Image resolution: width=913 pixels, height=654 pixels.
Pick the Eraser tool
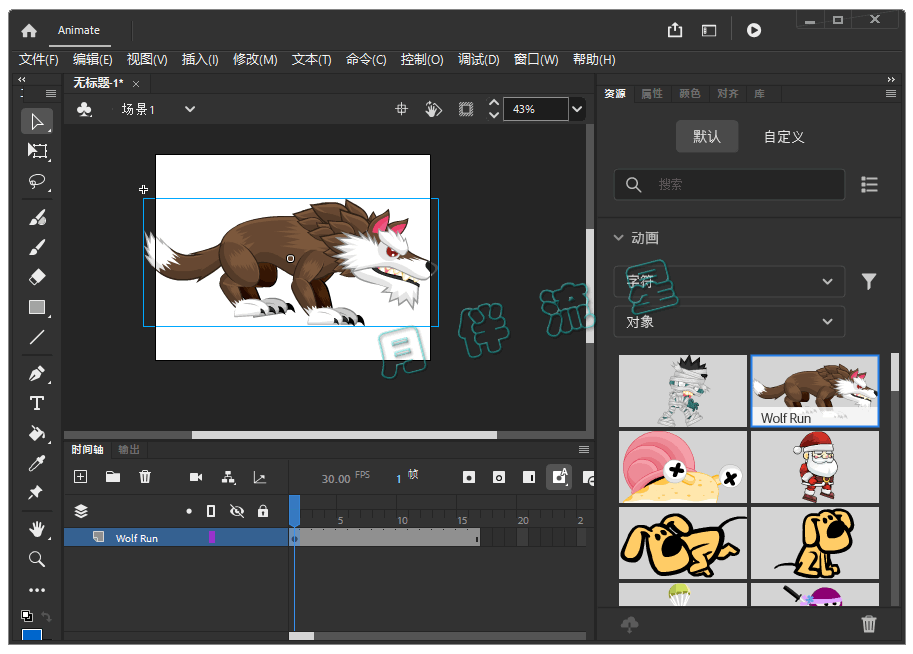(x=37, y=277)
